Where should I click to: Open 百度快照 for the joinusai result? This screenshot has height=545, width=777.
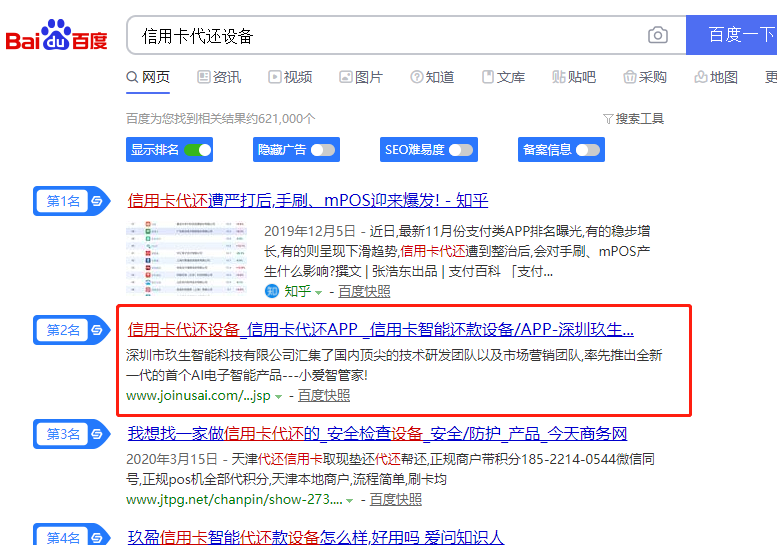[x=324, y=395]
